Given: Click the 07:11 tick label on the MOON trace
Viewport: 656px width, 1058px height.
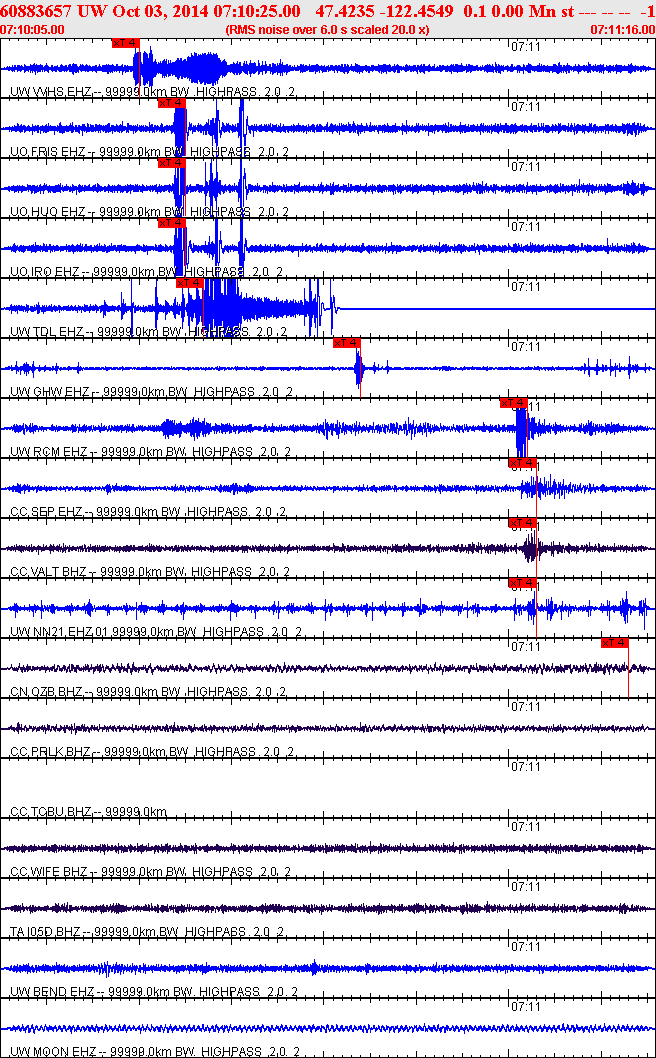Looking at the screenshot, I should coord(526,1006).
